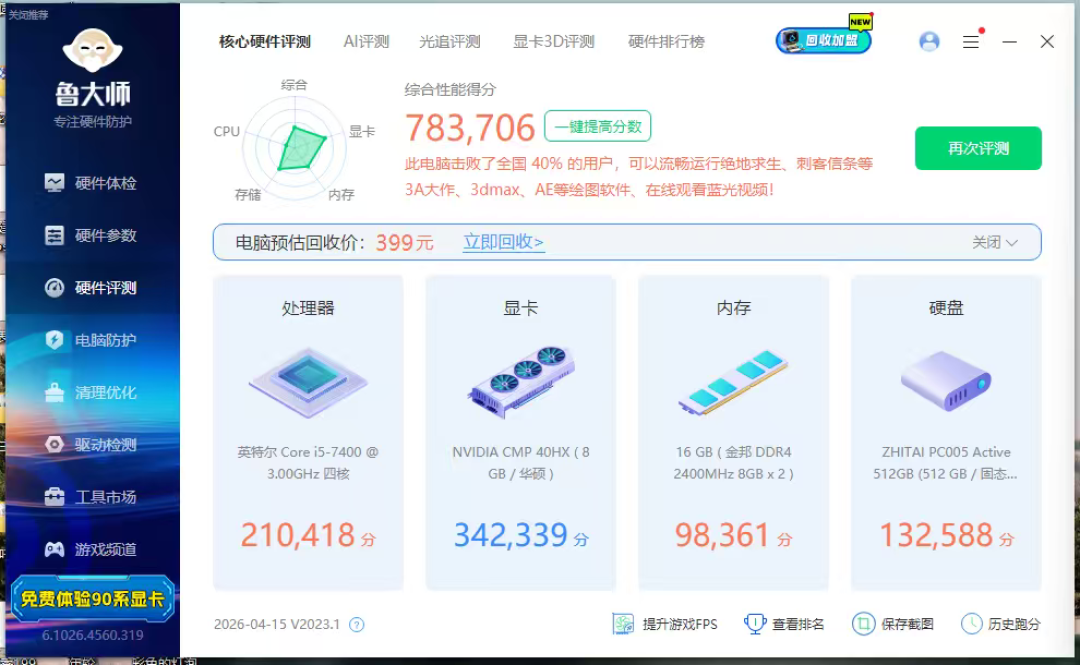Switch to the 硬件排行榜 tab
The height and width of the screenshot is (665, 1080).
point(666,41)
